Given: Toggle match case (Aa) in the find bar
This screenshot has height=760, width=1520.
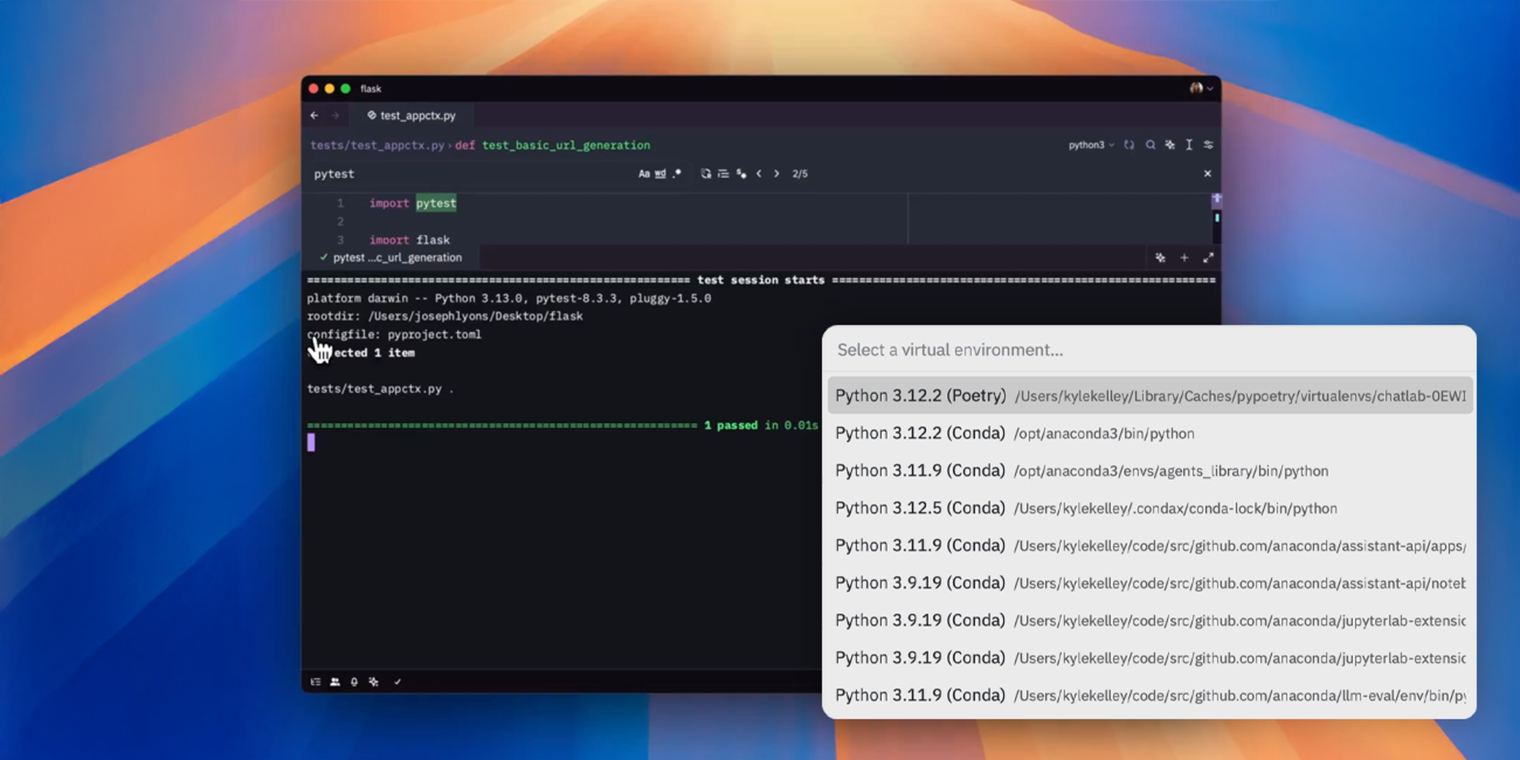Looking at the screenshot, I should click(645, 173).
